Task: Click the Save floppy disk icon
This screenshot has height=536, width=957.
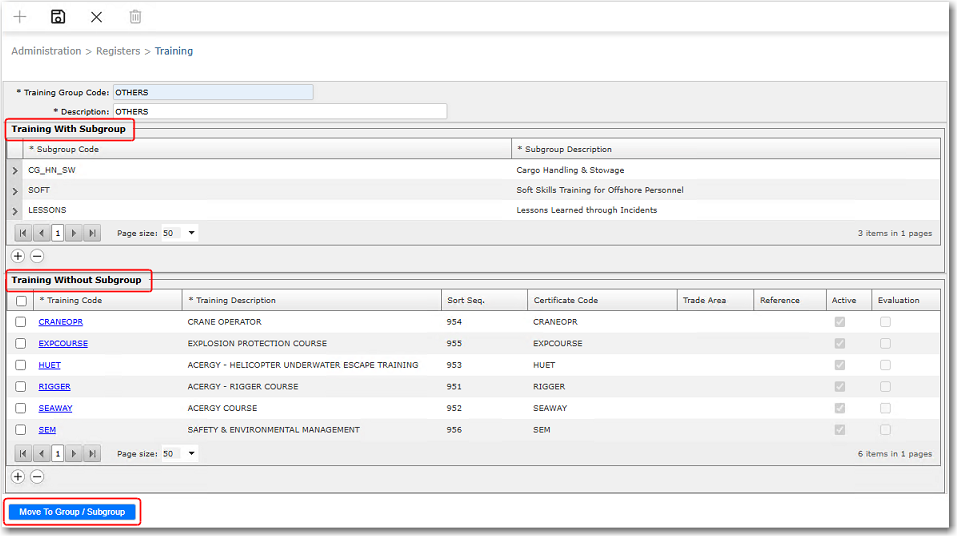Action: [58, 17]
